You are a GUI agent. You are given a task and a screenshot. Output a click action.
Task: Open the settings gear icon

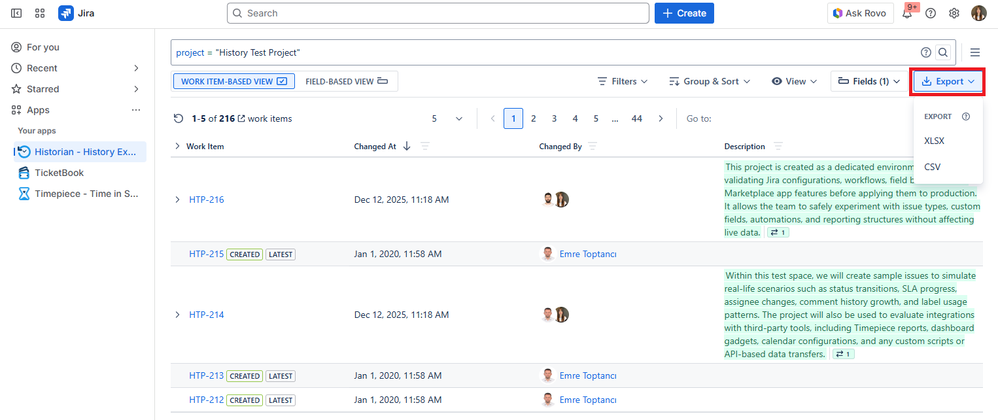tap(954, 13)
